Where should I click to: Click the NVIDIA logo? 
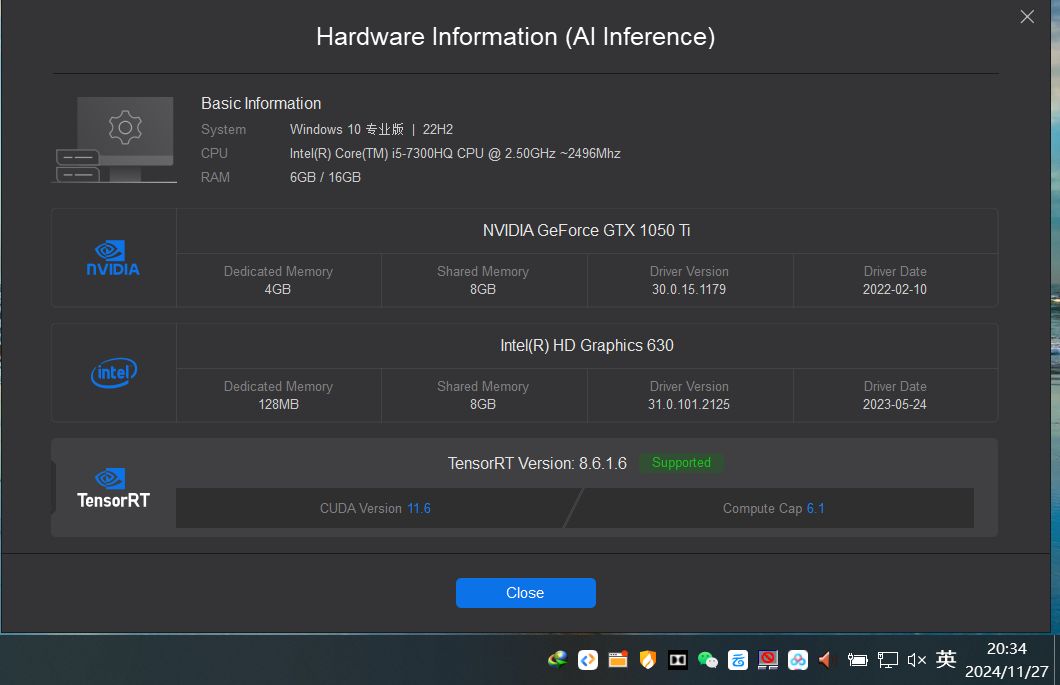[113, 258]
